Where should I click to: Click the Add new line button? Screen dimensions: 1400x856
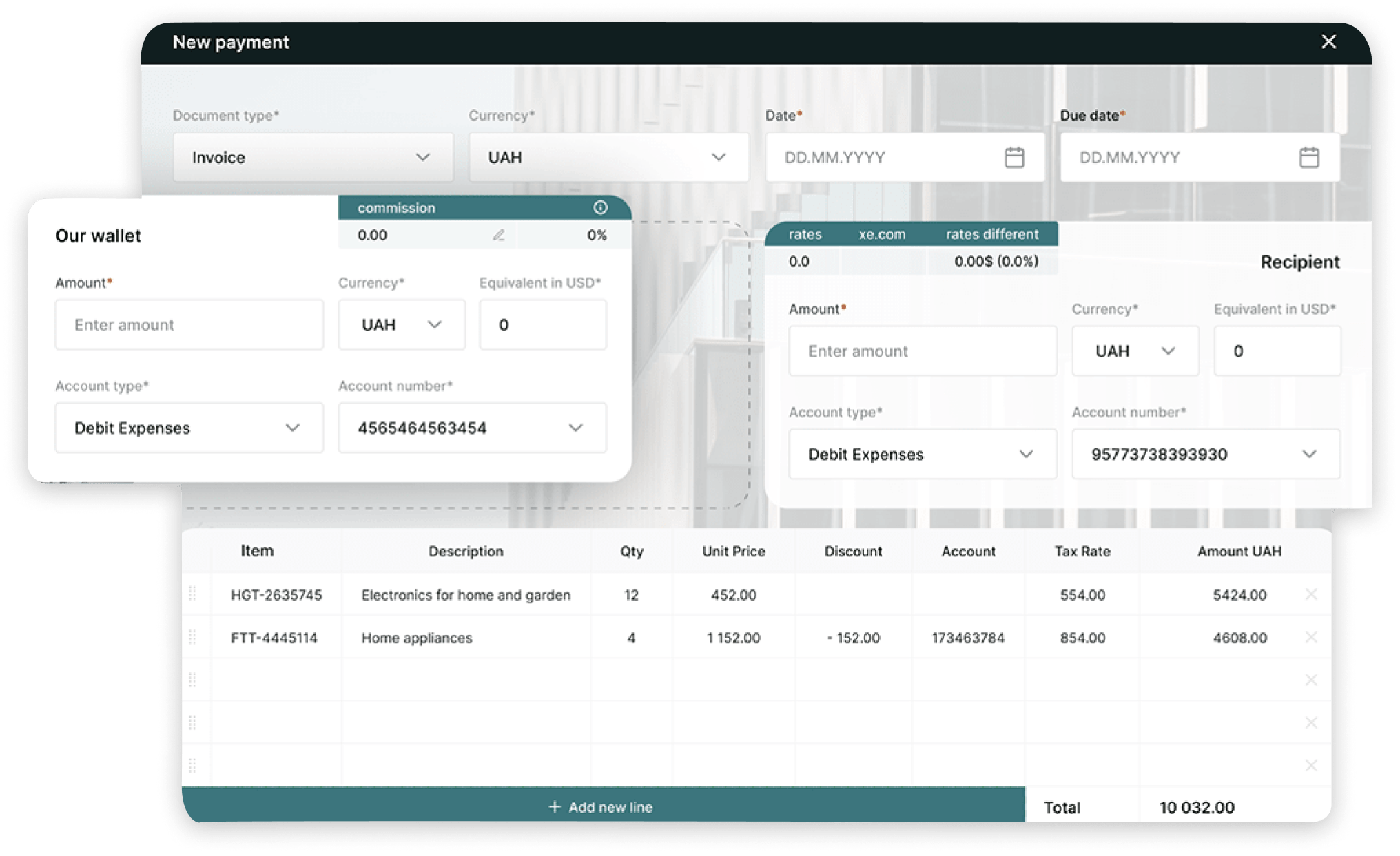click(601, 806)
